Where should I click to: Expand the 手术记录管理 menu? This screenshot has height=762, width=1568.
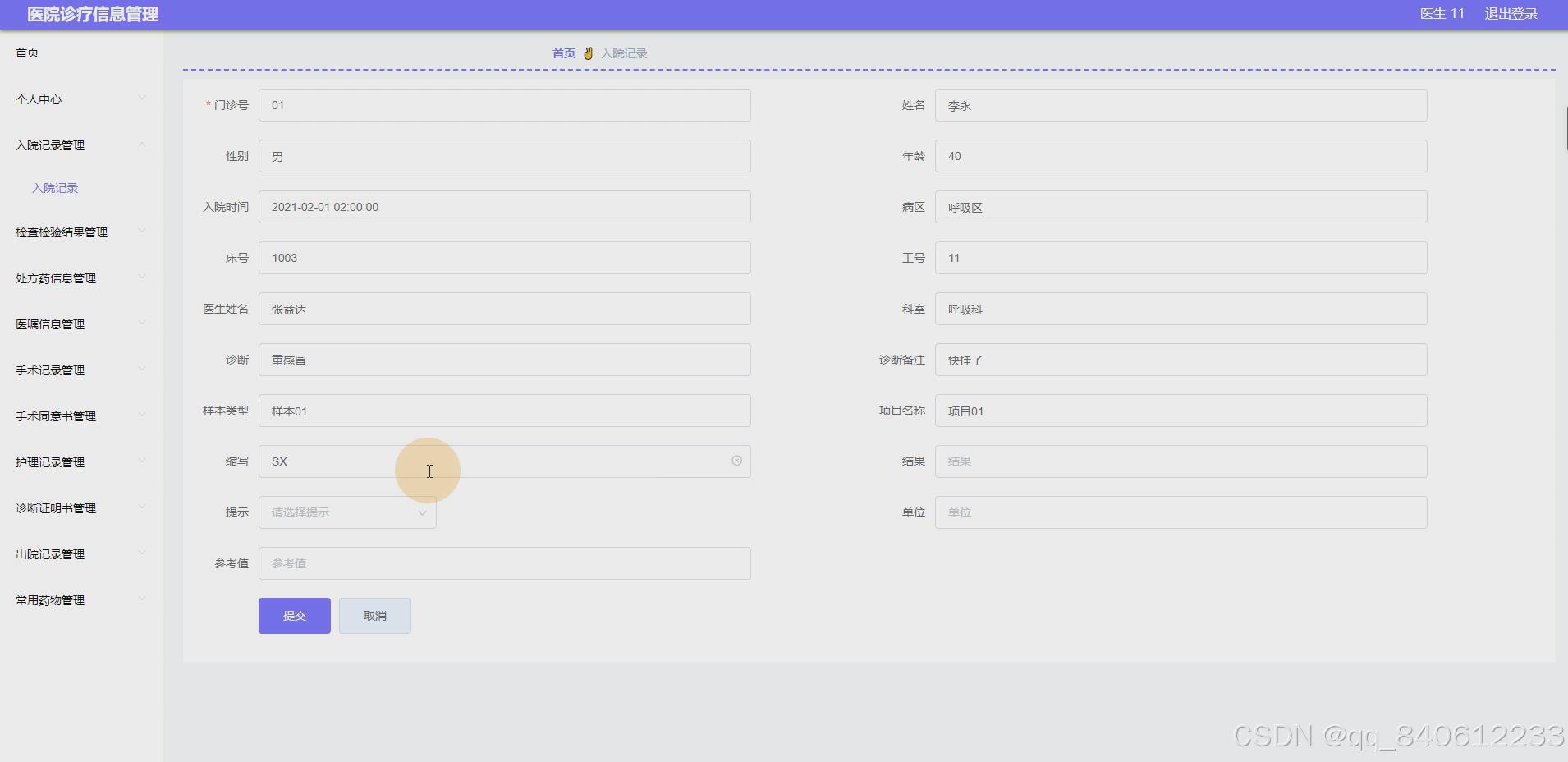(x=80, y=370)
